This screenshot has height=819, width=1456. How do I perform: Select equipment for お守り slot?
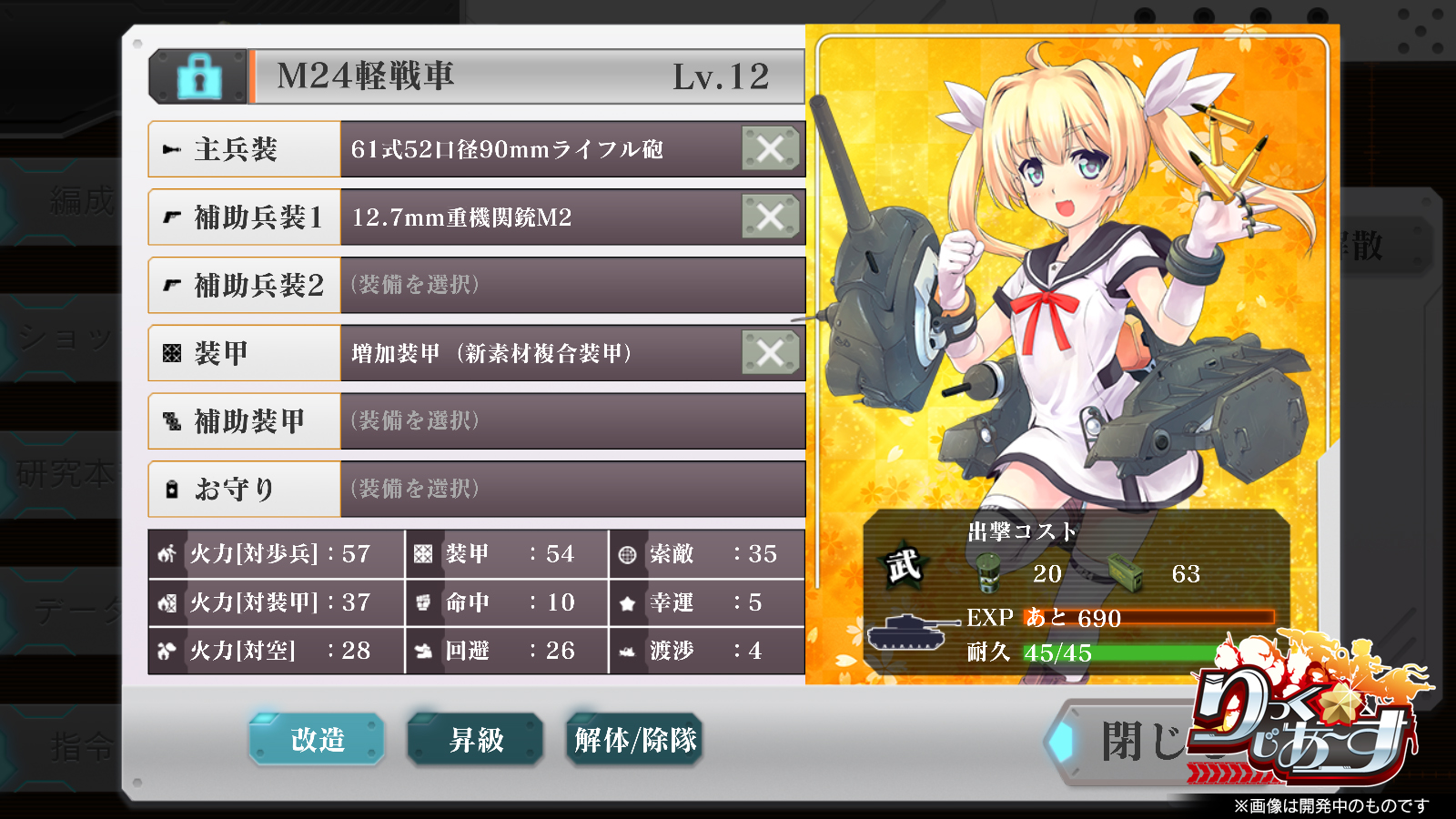(x=572, y=489)
